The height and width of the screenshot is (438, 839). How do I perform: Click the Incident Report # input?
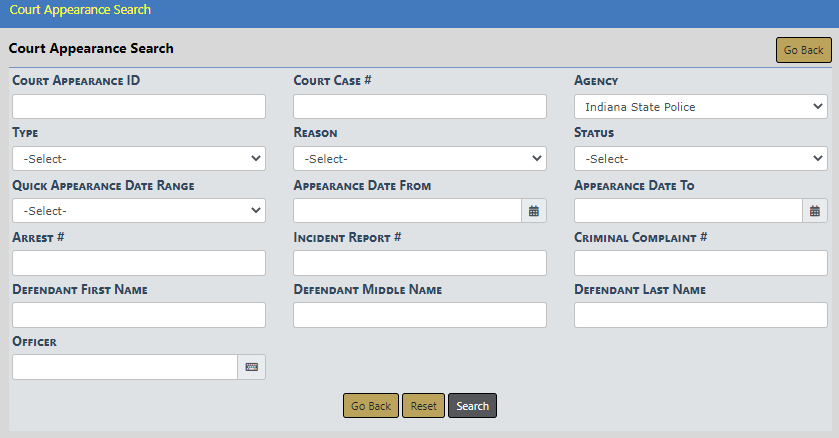(x=420, y=263)
